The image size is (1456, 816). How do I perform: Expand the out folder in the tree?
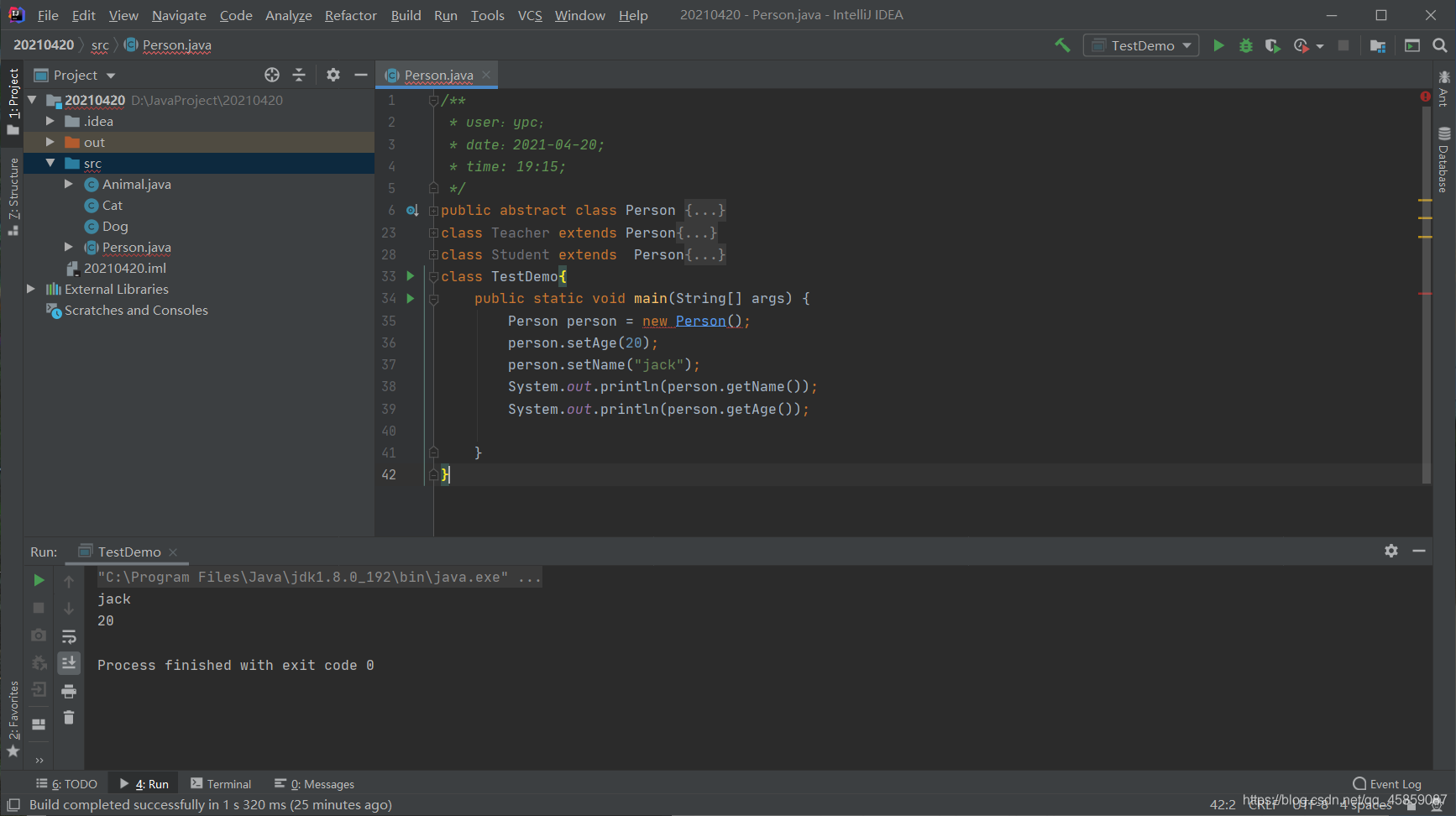[x=50, y=142]
